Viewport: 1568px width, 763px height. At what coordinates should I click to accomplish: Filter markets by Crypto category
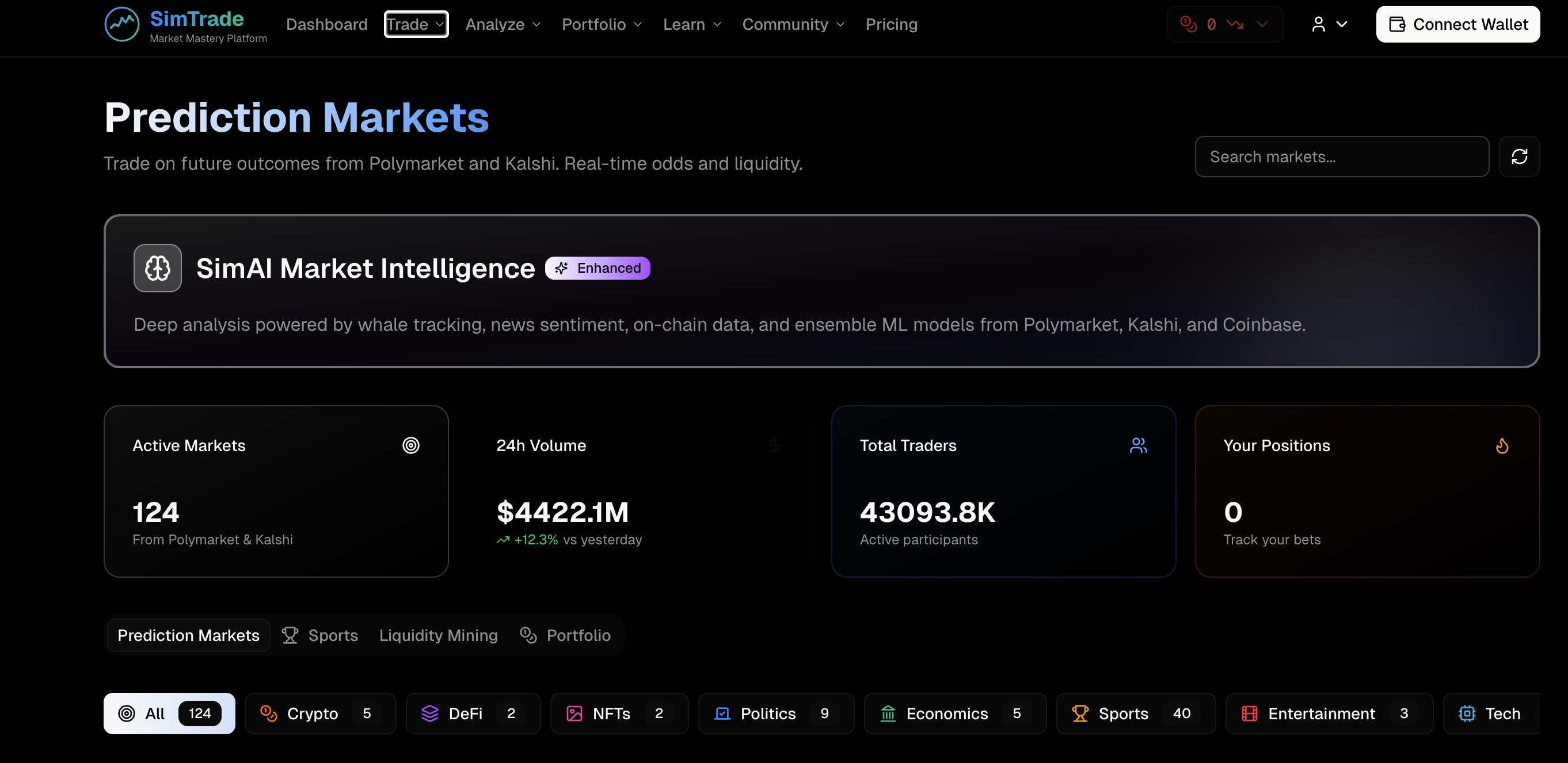[x=320, y=713]
